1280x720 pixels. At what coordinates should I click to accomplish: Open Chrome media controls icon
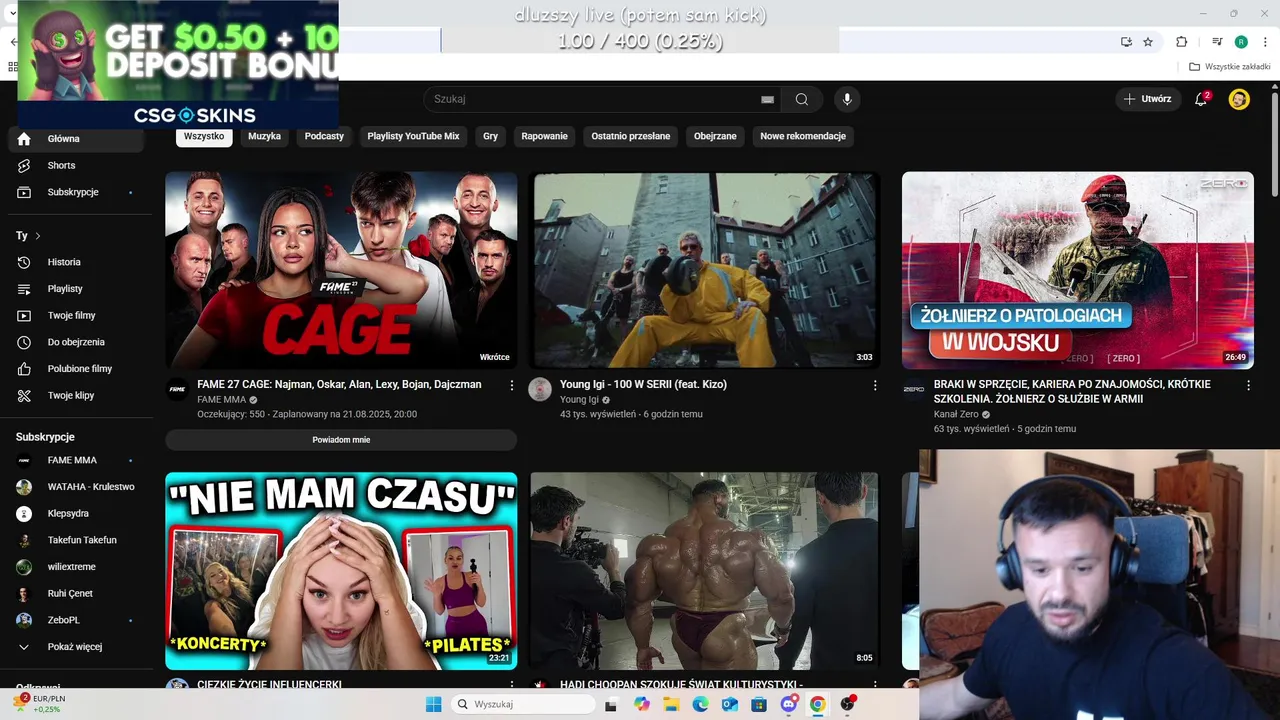click(1217, 42)
